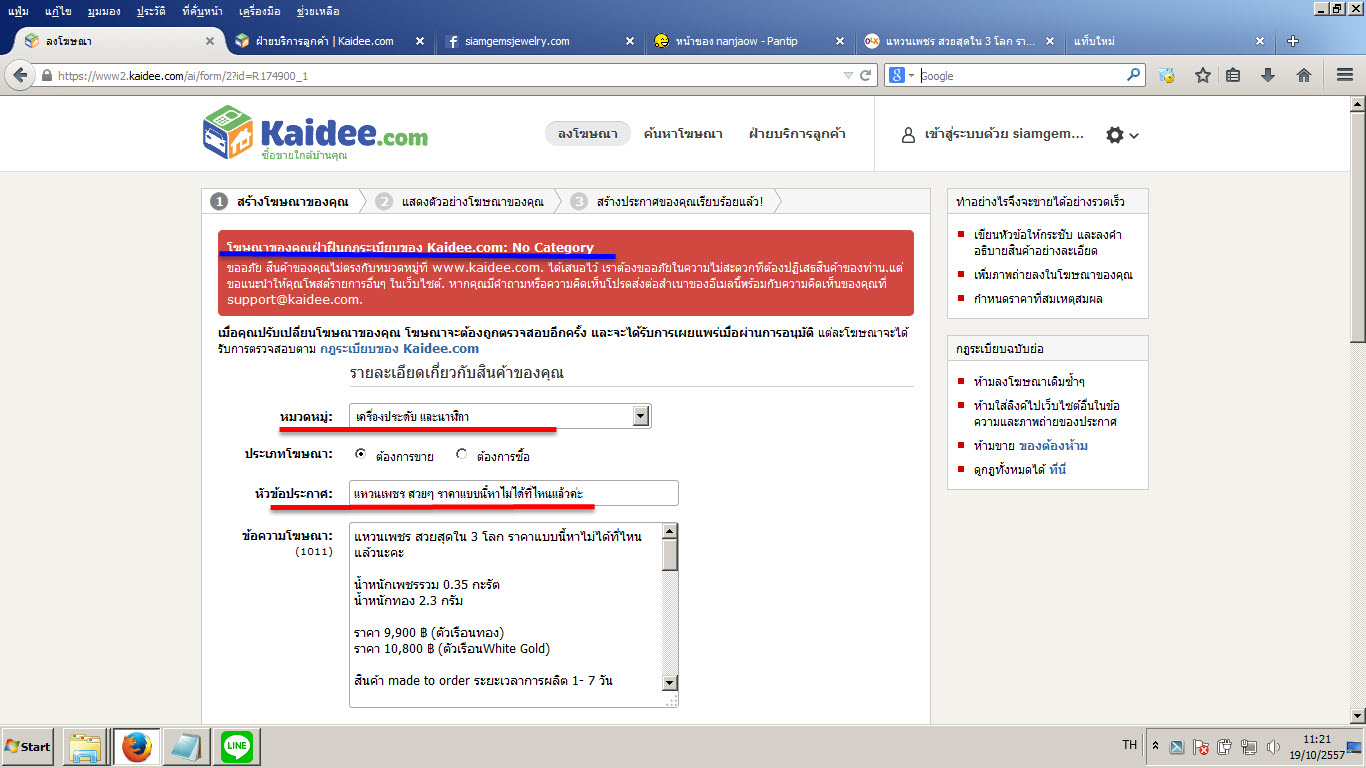Open the notepad-like taskbar icon
Viewport: 1366px width, 768px height.
point(186,747)
